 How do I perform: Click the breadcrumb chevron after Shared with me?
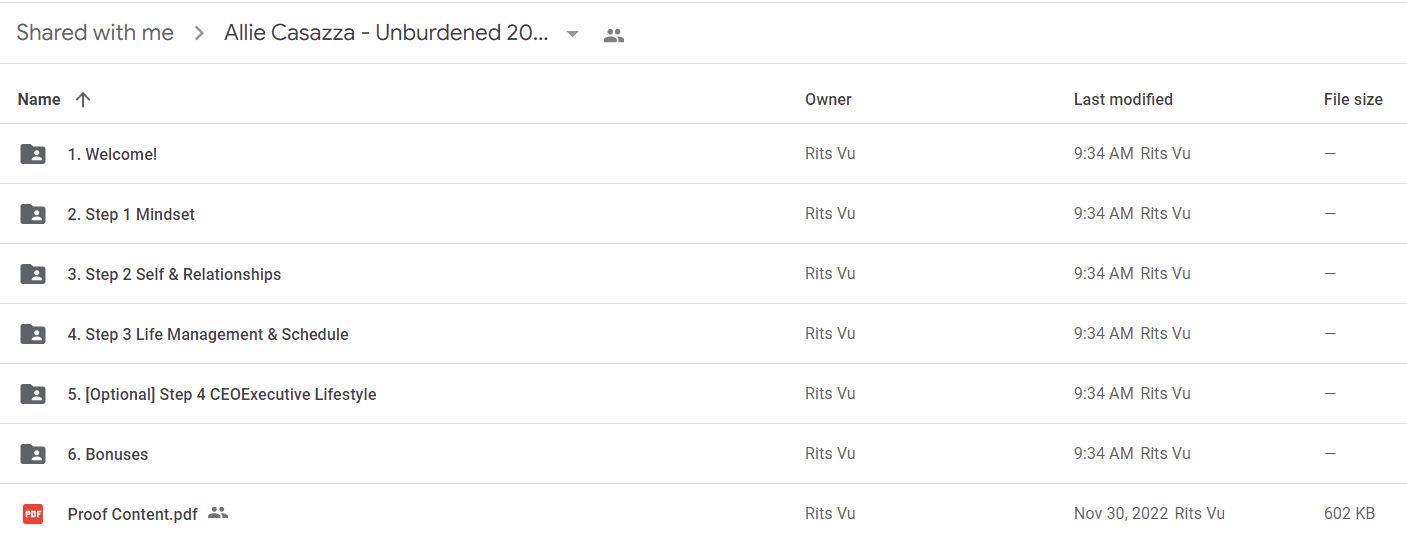pyautogui.click(x=199, y=34)
